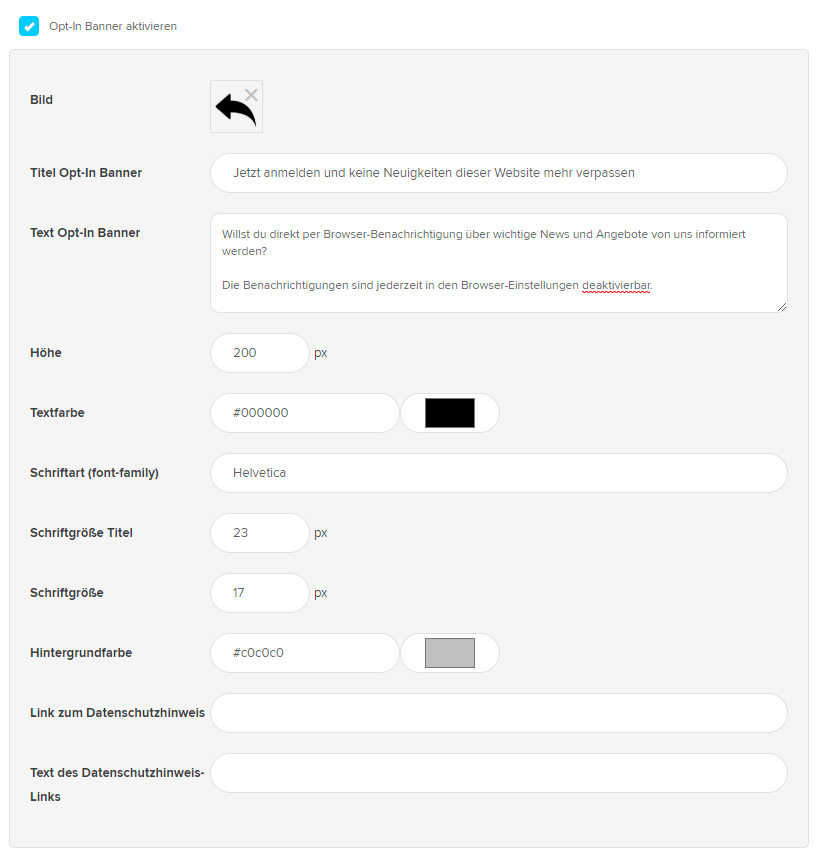Click the Hintergrundfarbe label

(81, 652)
